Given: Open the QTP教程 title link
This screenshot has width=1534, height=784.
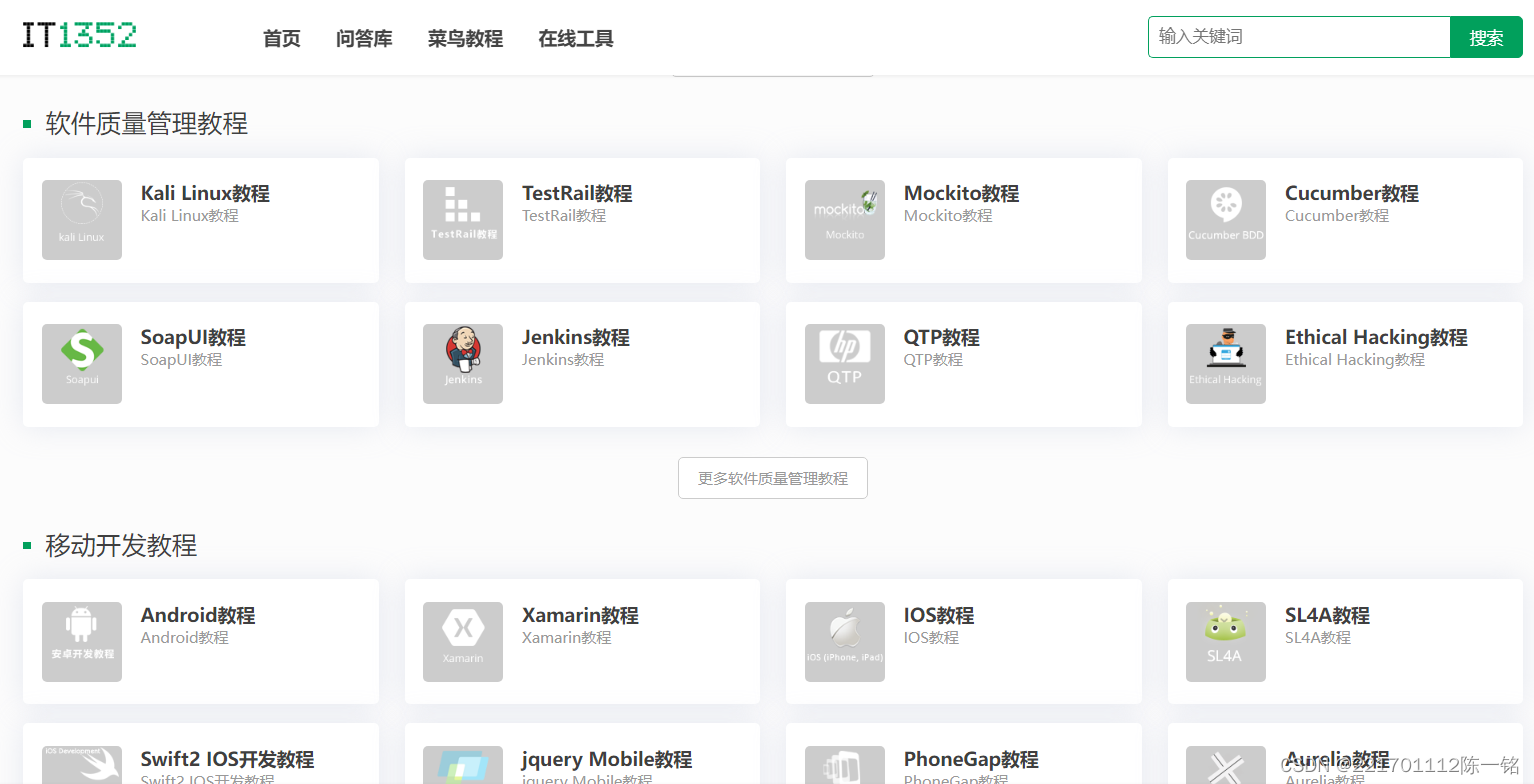Looking at the screenshot, I should (942, 337).
